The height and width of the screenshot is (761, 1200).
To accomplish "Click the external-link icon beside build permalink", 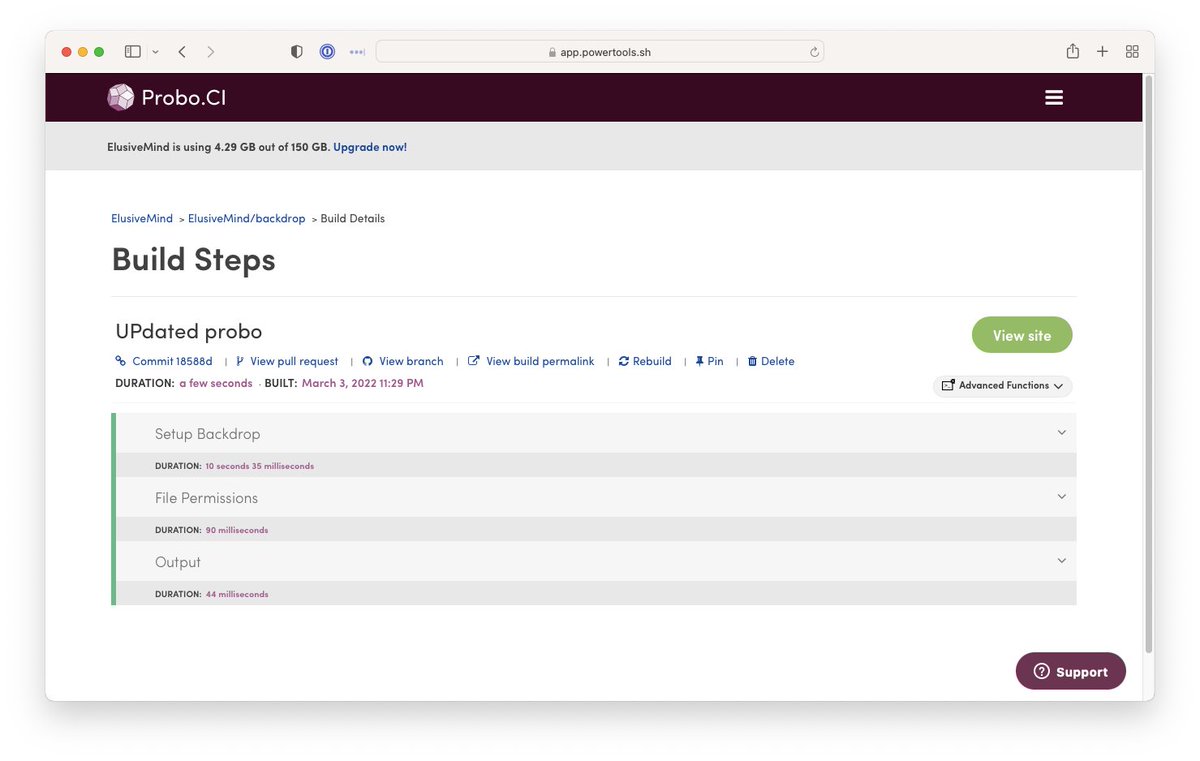I will [474, 361].
